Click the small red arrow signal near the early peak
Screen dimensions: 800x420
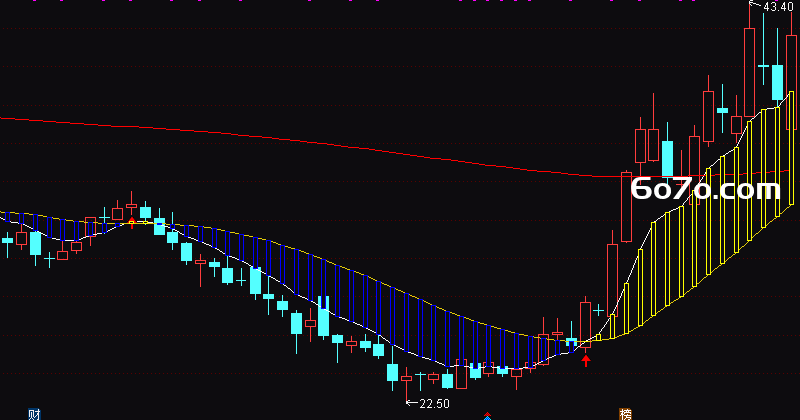click(x=132, y=222)
